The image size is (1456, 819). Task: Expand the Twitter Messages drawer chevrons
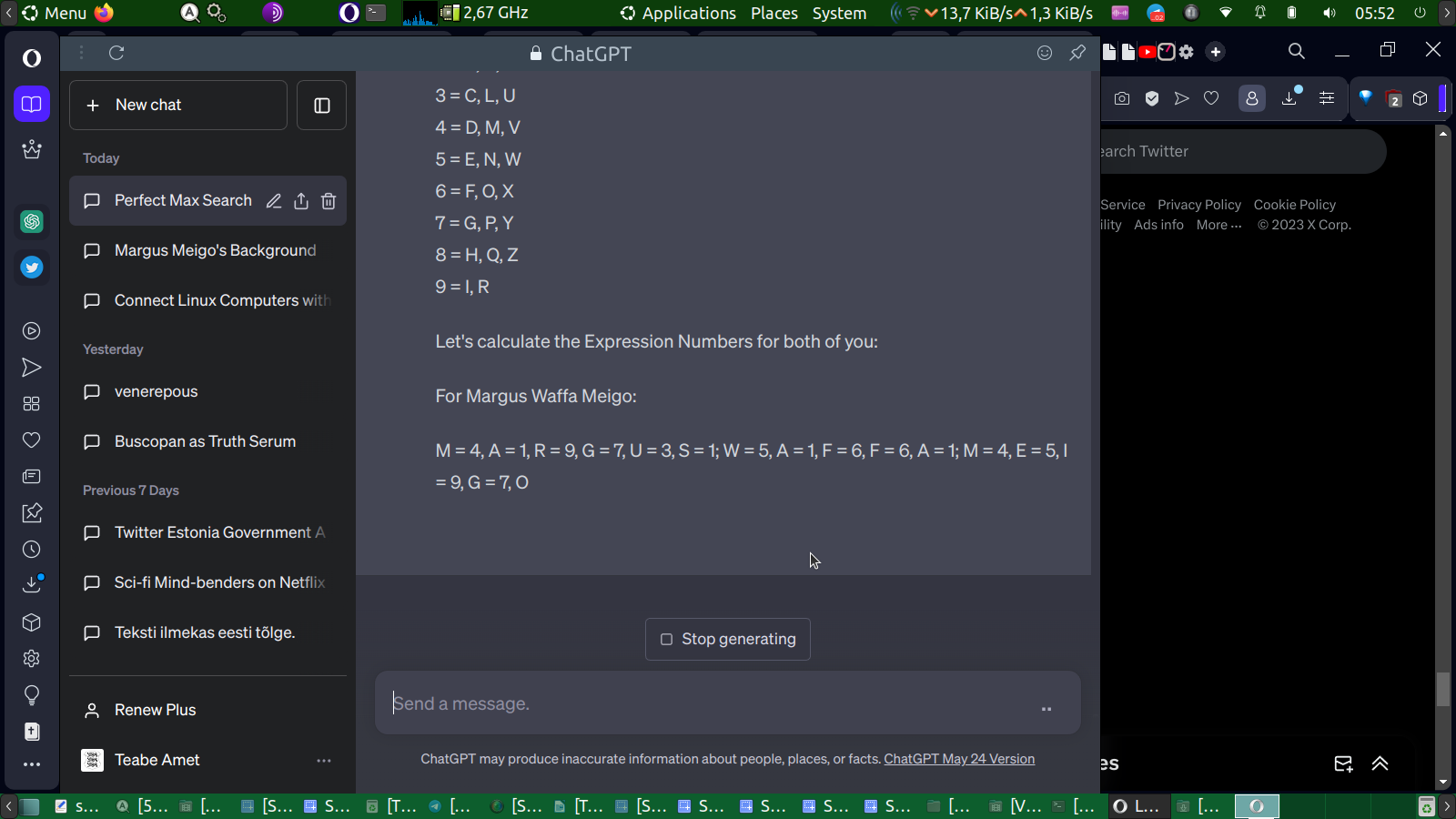pos(1380,763)
